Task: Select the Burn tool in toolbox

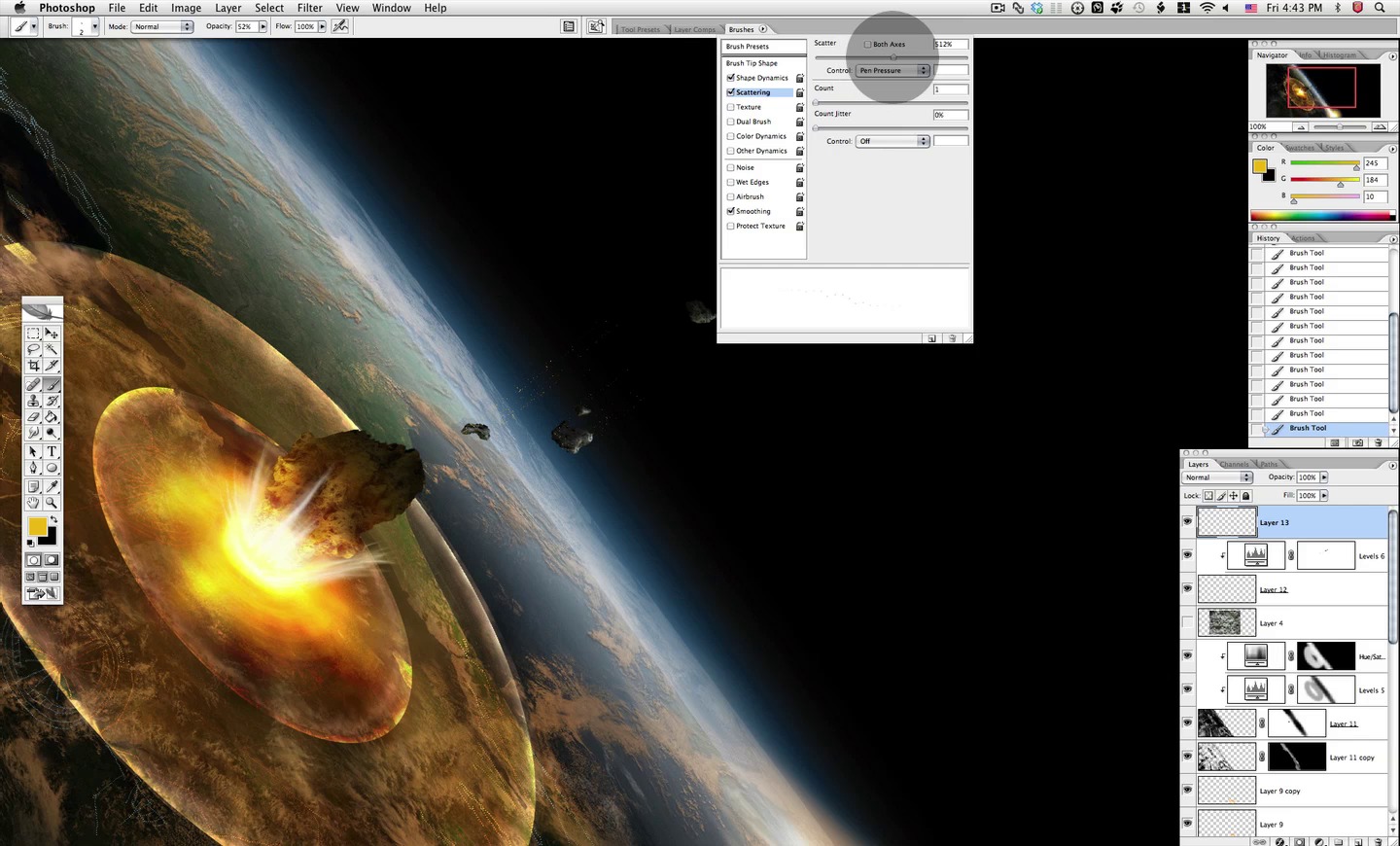Action: tap(52, 433)
